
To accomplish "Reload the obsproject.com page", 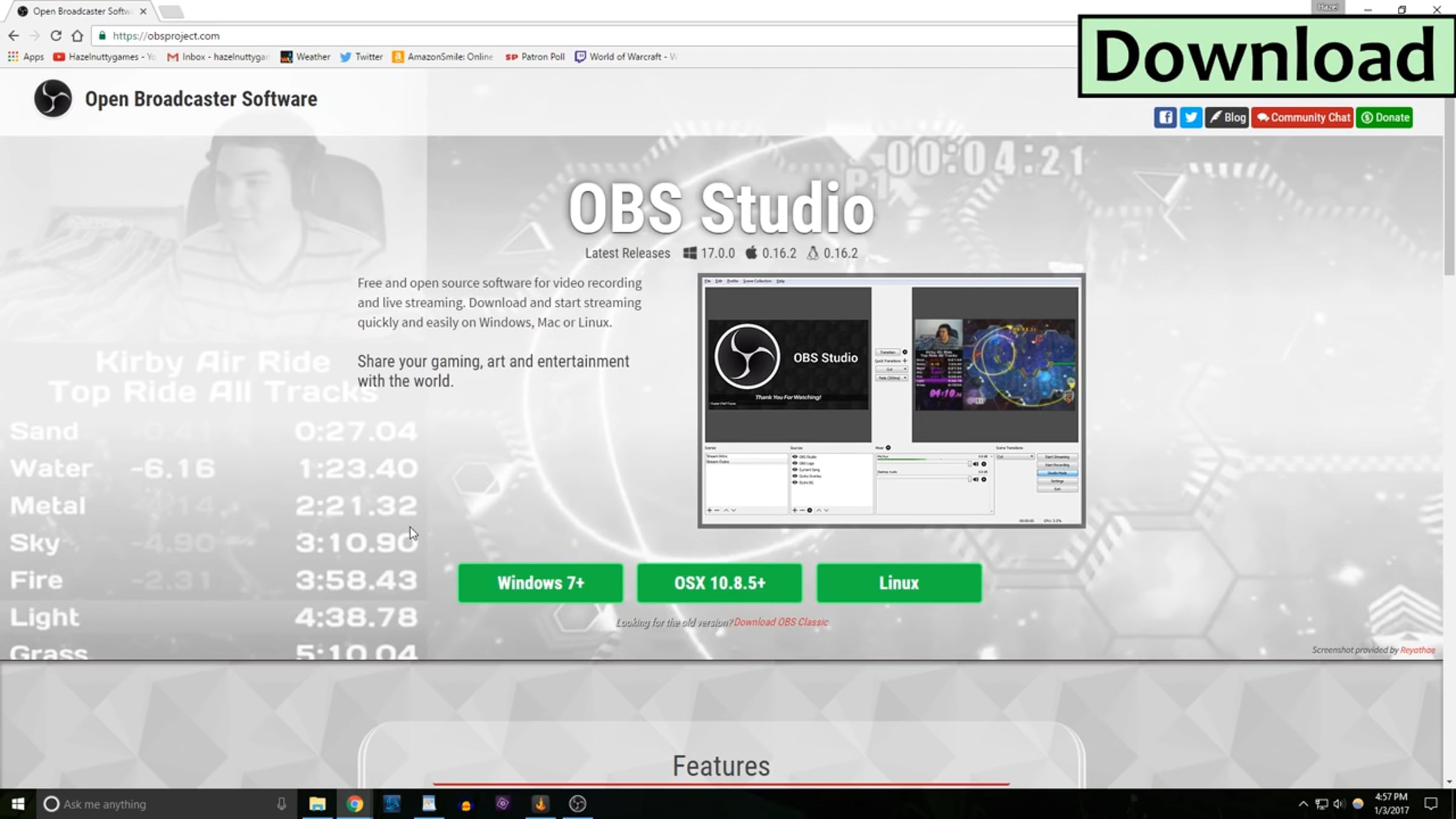I will [56, 36].
